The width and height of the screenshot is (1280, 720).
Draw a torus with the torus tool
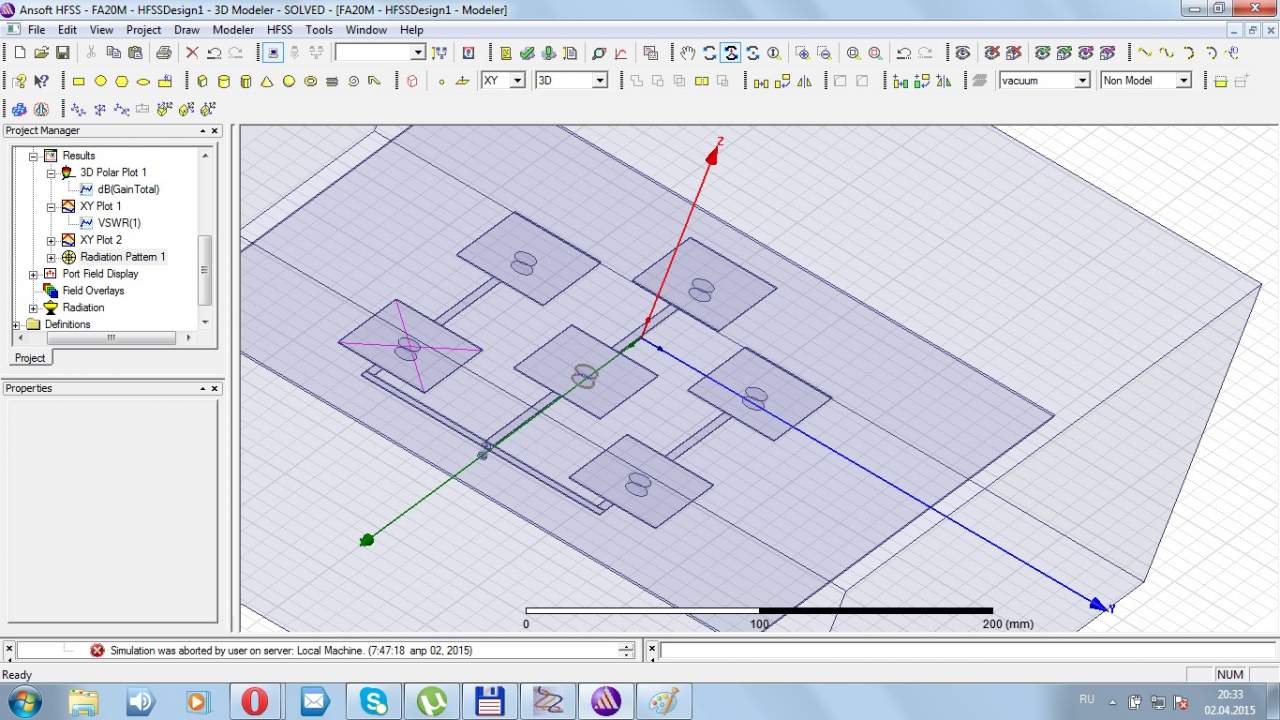click(x=311, y=81)
